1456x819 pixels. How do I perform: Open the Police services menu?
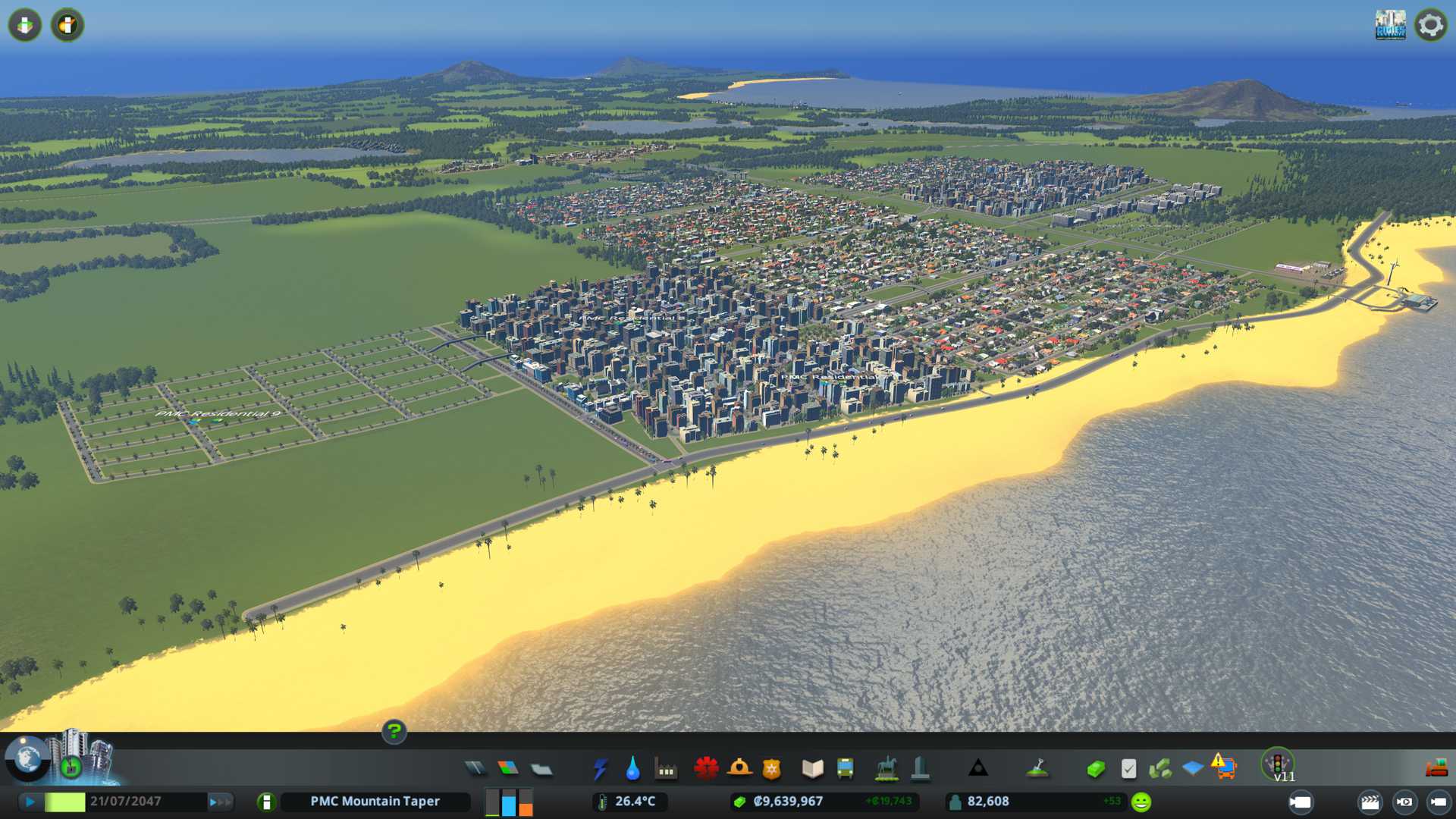(x=771, y=769)
